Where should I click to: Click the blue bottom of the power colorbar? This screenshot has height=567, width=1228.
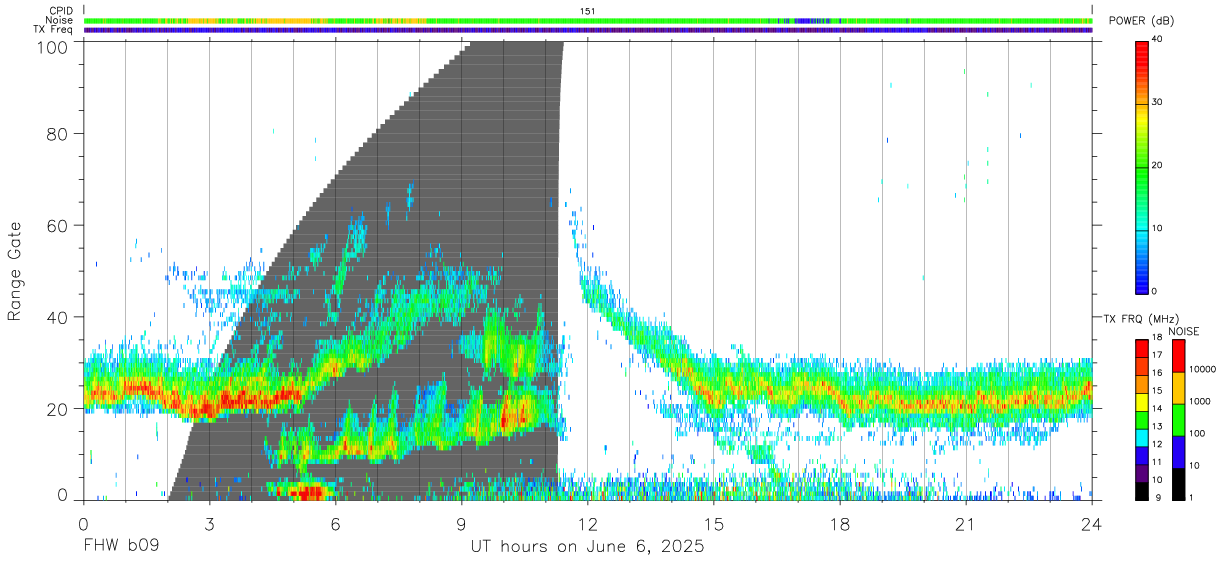pos(1141,280)
